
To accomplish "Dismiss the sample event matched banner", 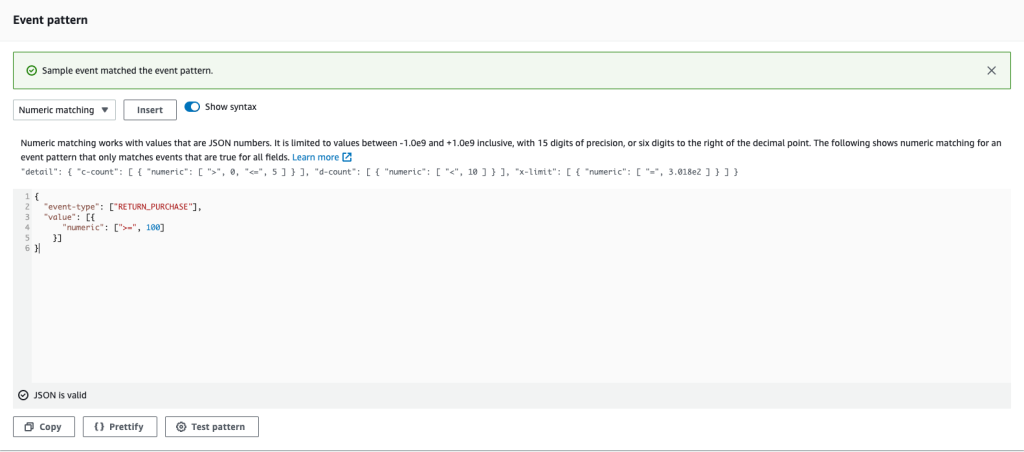I will 991,71.
